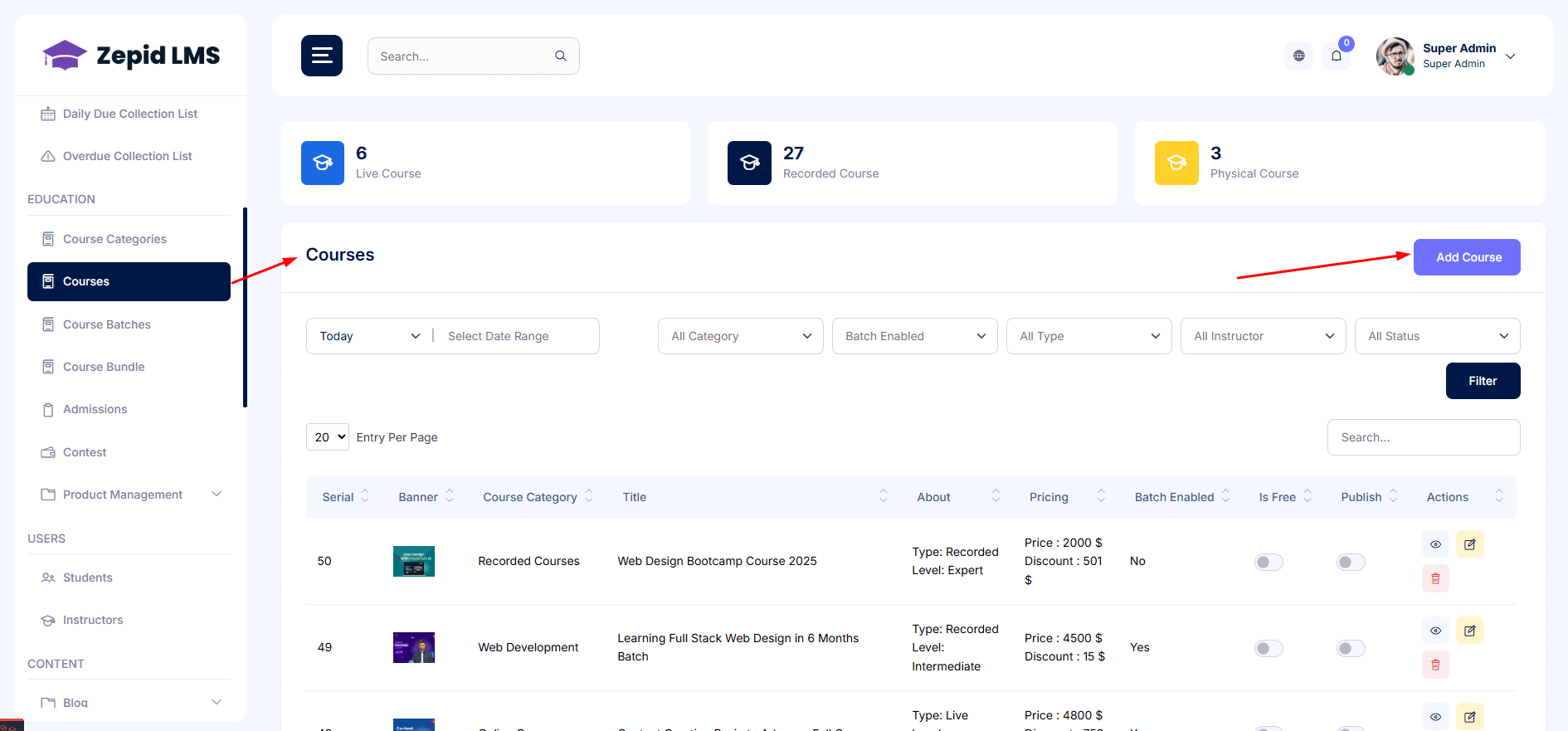This screenshot has width=1568, height=731.
Task: Edit Learning Full Stack Web Design course
Action: click(x=1470, y=631)
